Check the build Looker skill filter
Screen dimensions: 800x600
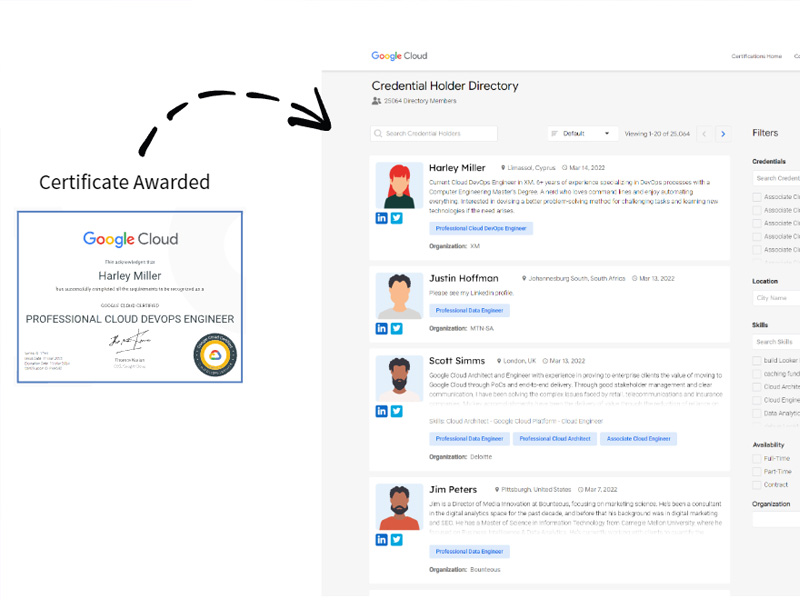(x=757, y=361)
